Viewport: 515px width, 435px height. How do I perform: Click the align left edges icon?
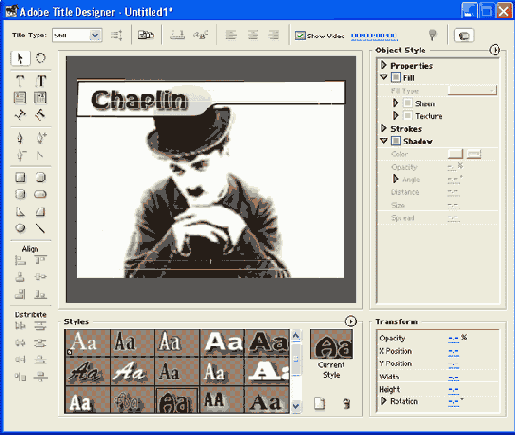coord(20,260)
